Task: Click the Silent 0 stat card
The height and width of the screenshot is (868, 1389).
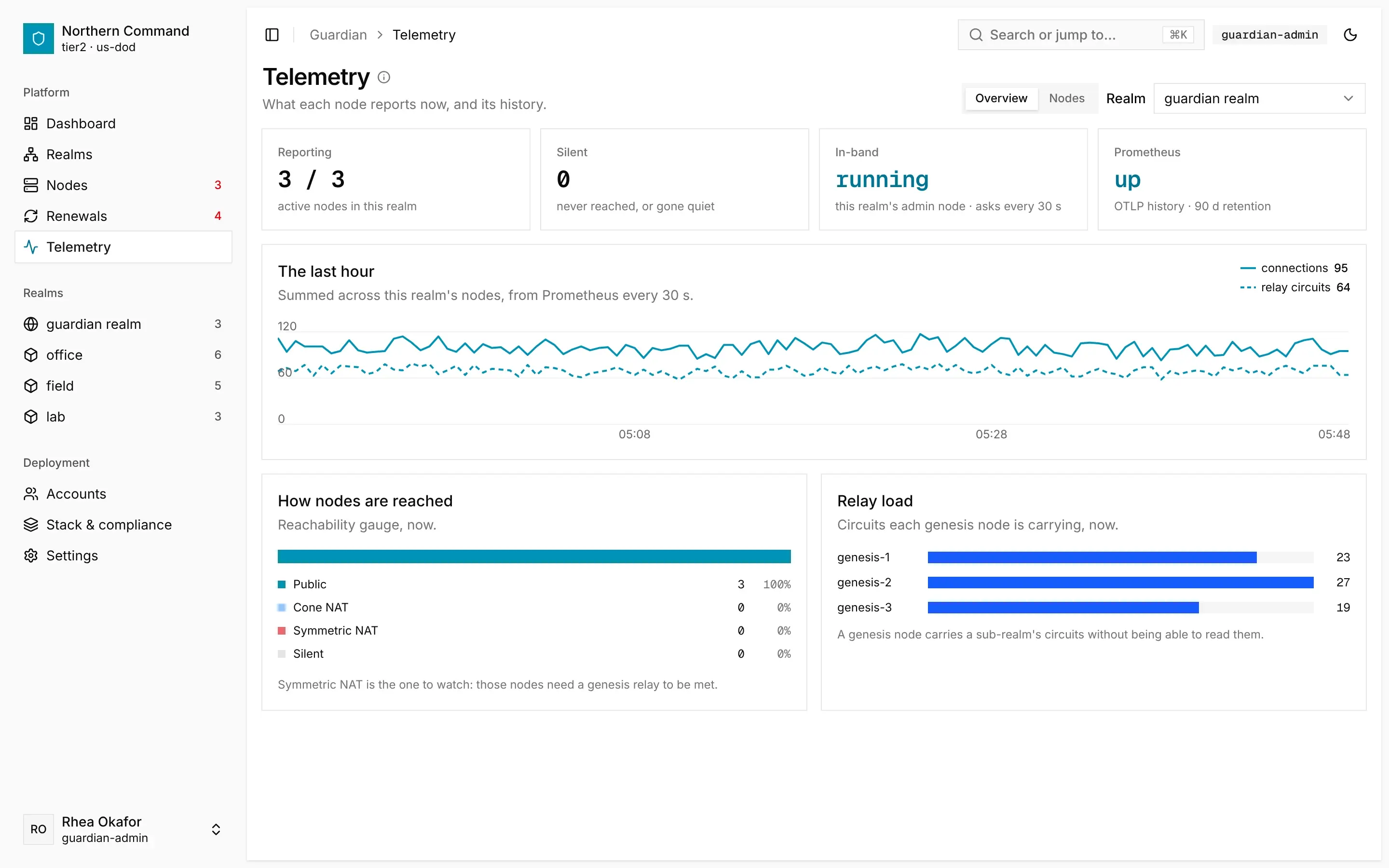Action: tap(674, 180)
